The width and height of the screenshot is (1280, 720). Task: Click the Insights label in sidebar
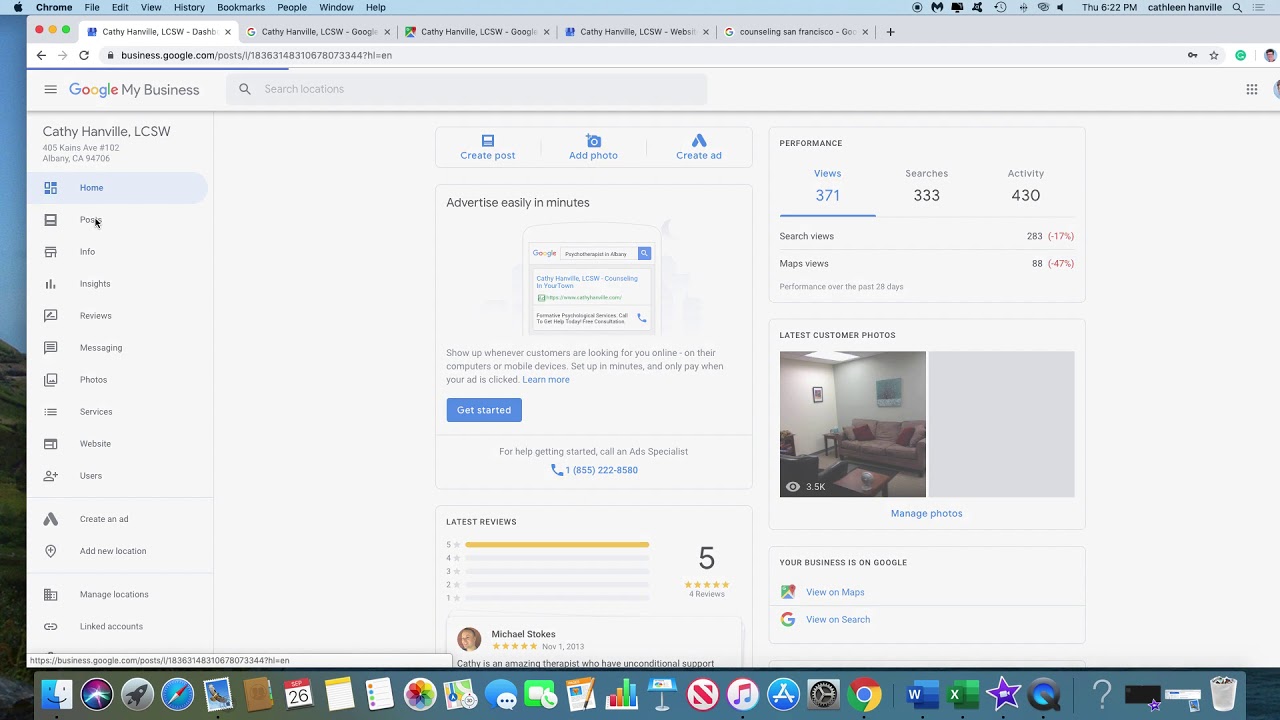(95, 284)
